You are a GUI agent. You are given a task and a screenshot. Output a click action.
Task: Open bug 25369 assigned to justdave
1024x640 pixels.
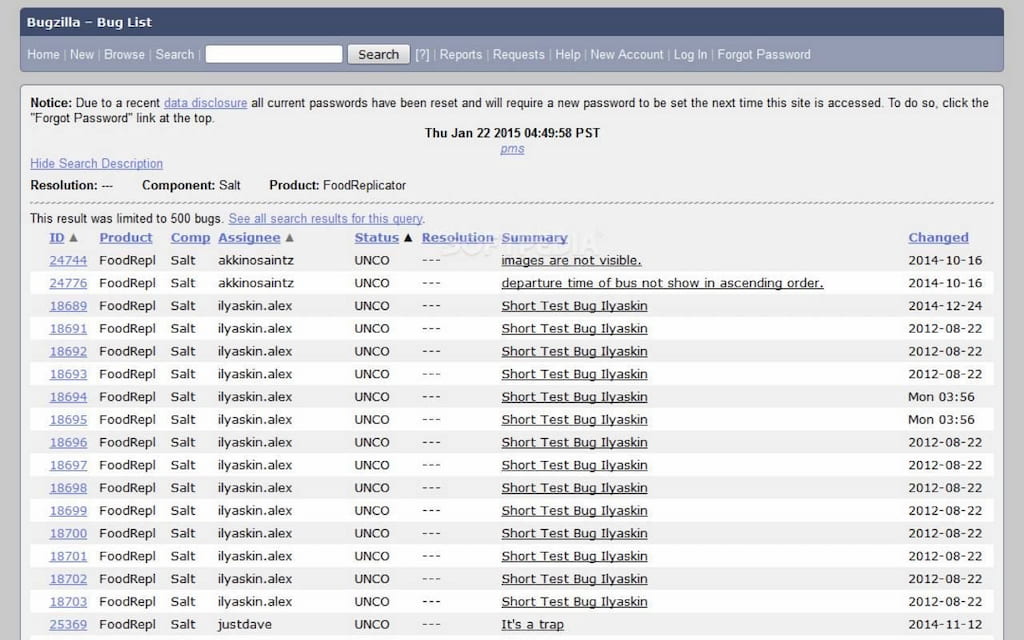pos(67,624)
